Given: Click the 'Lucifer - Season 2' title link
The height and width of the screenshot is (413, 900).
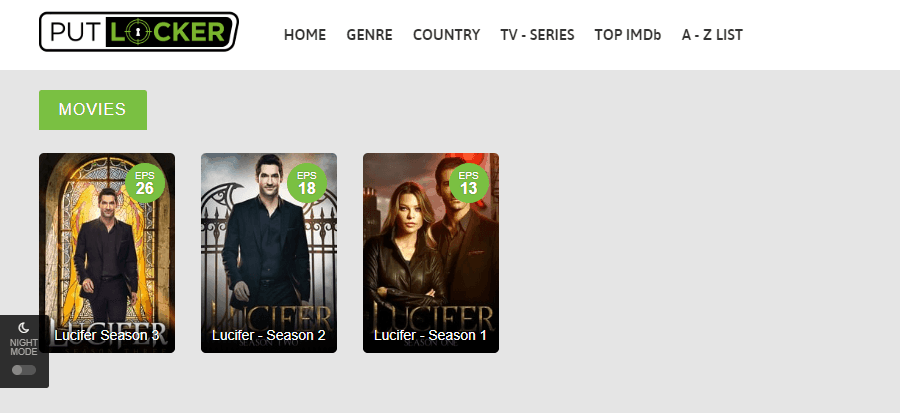Looking at the screenshot, I should click(269, 335).
